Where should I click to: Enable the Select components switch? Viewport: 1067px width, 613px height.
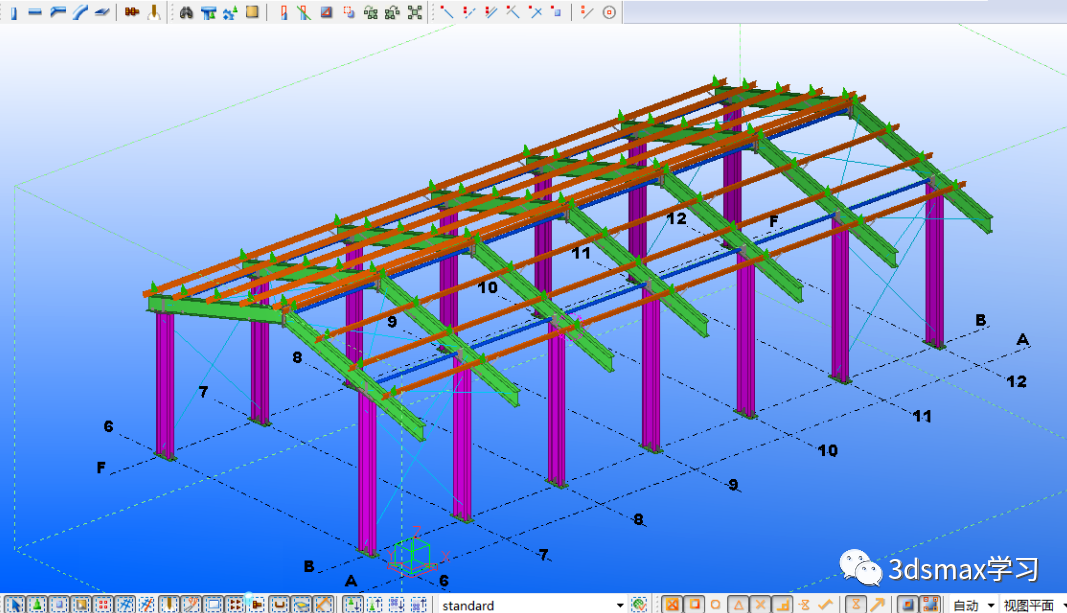(352, 605)
